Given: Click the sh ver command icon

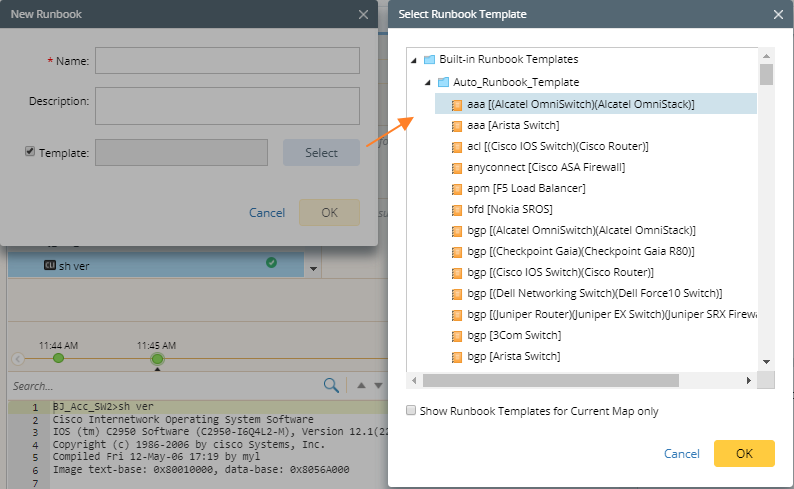Looking at the screenshot, I should [x=49, y=265].
